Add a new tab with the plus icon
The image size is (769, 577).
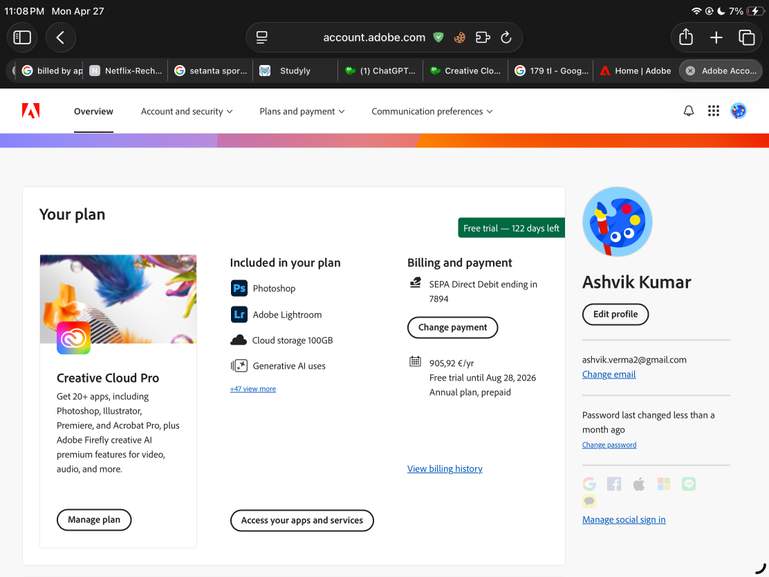716,37
